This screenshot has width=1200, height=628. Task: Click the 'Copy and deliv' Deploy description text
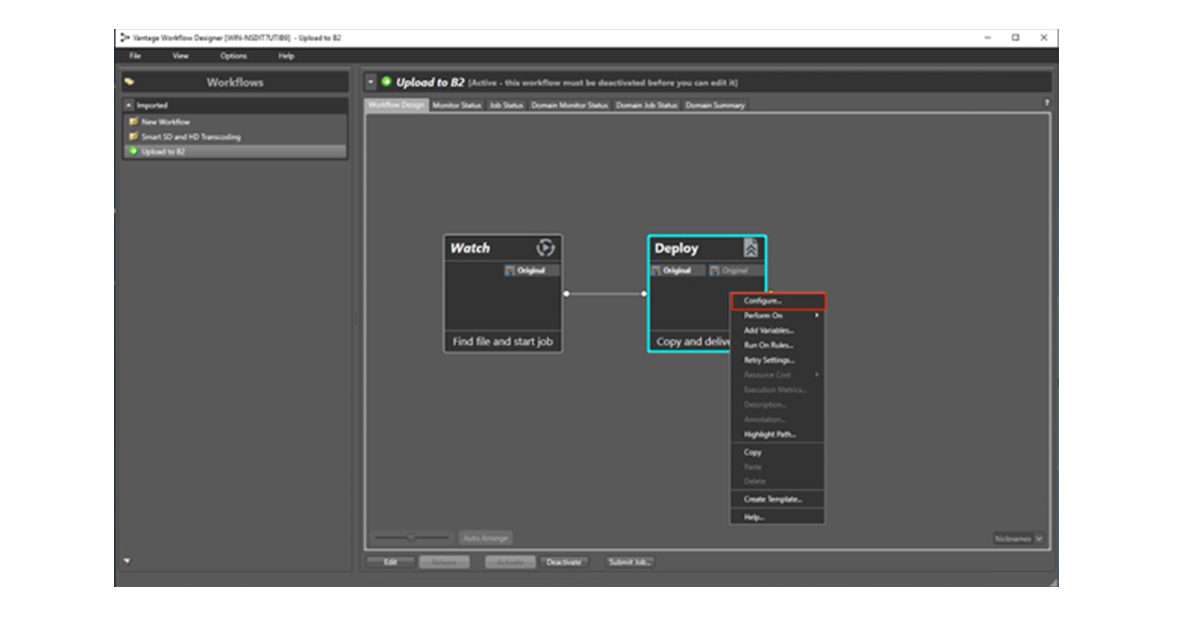(693, 342)
